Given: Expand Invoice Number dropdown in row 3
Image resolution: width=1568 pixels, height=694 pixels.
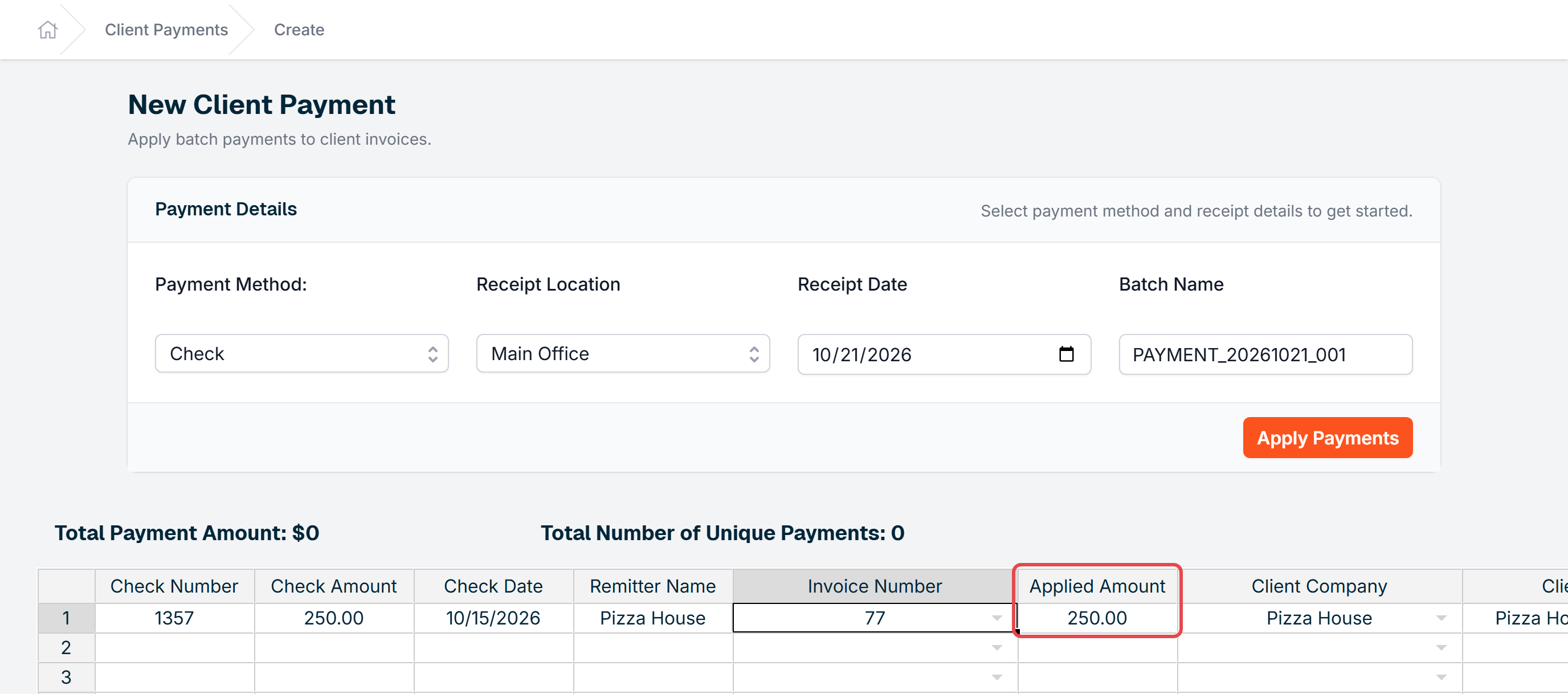Looking at the screenshot, I should tap(997, 677).
